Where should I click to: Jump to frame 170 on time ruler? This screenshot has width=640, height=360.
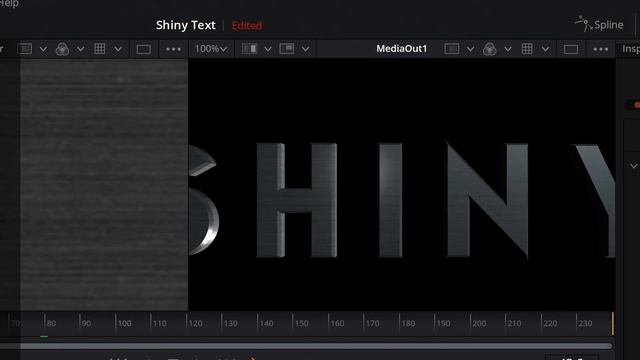372,323
